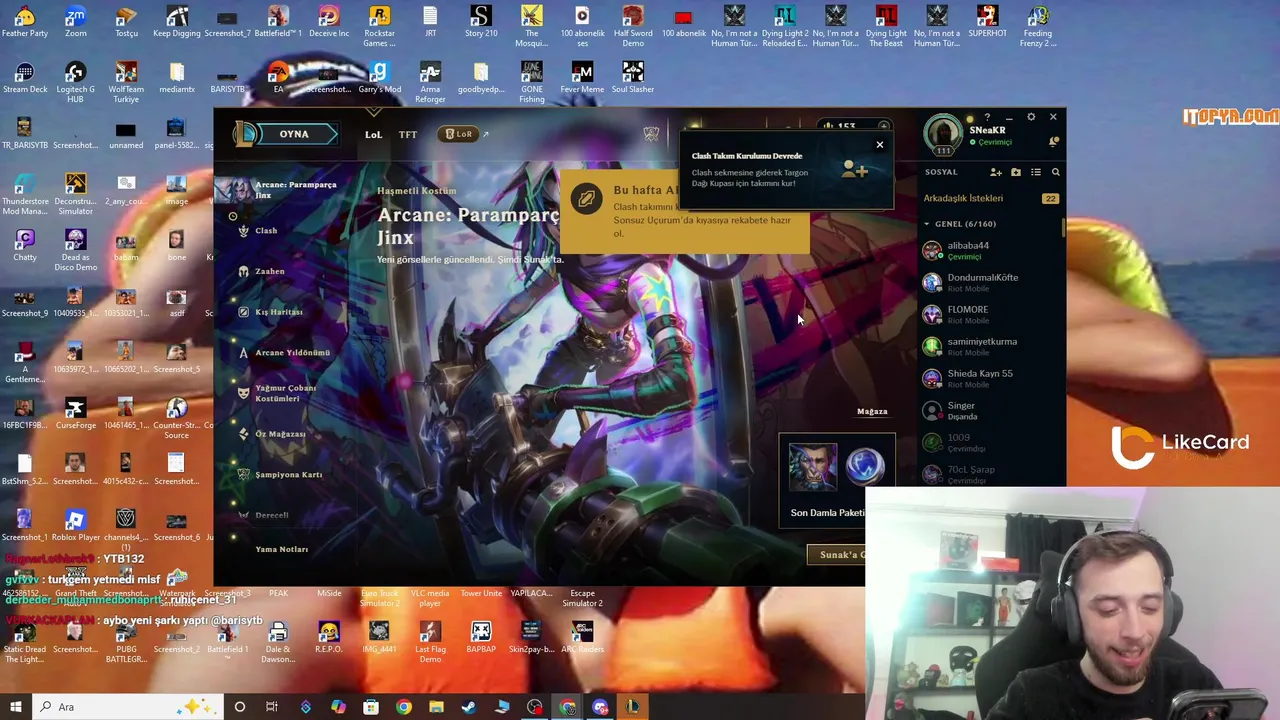Open Task View on taskbar
1280x720 pixels.
click(x=272, y=707)
